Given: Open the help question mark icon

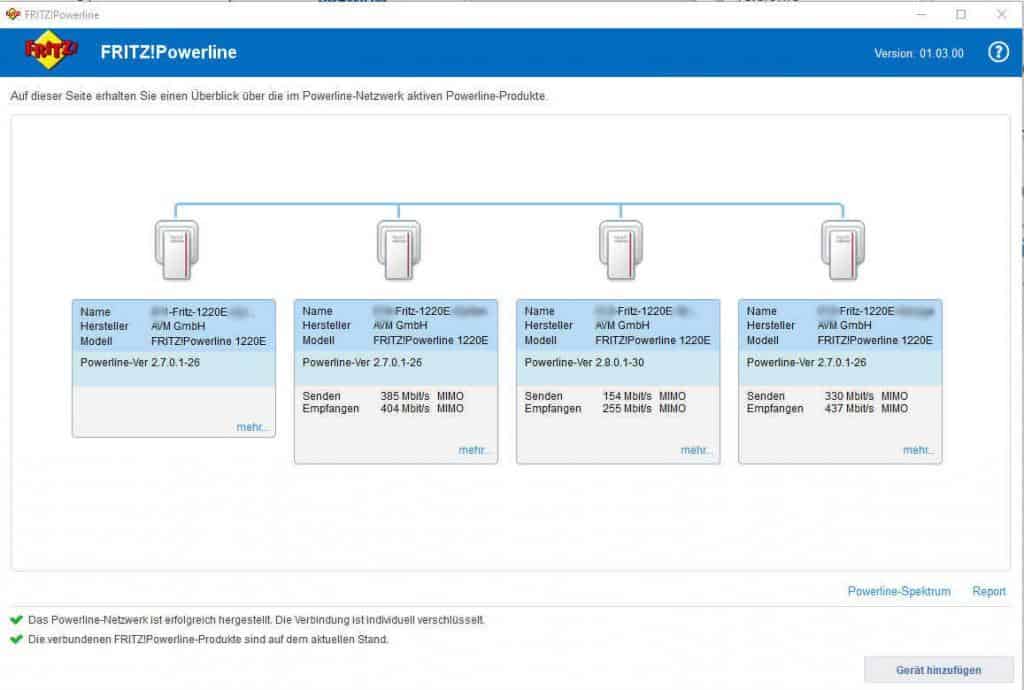Looking at the screenshot, I should click(x=998, y=52).
